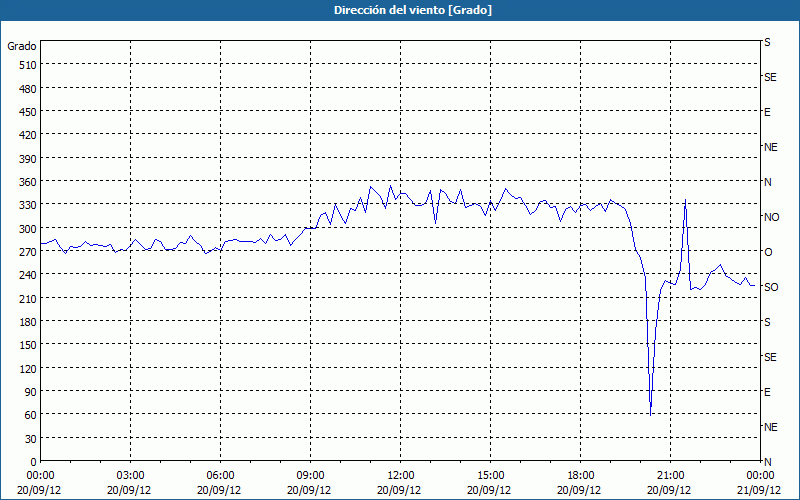Click the 20/09/12 date under 12:00

click(399, 490)
